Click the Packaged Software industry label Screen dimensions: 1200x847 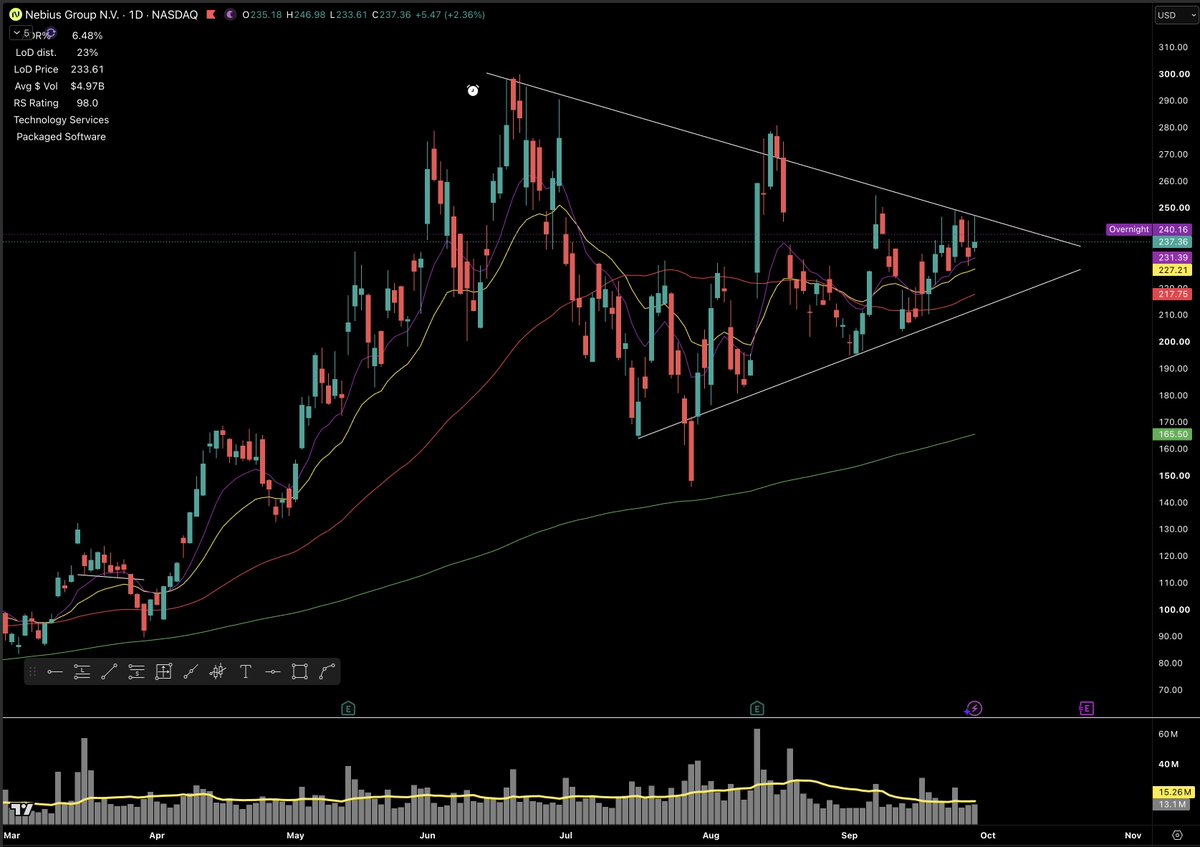pos(61,137)
